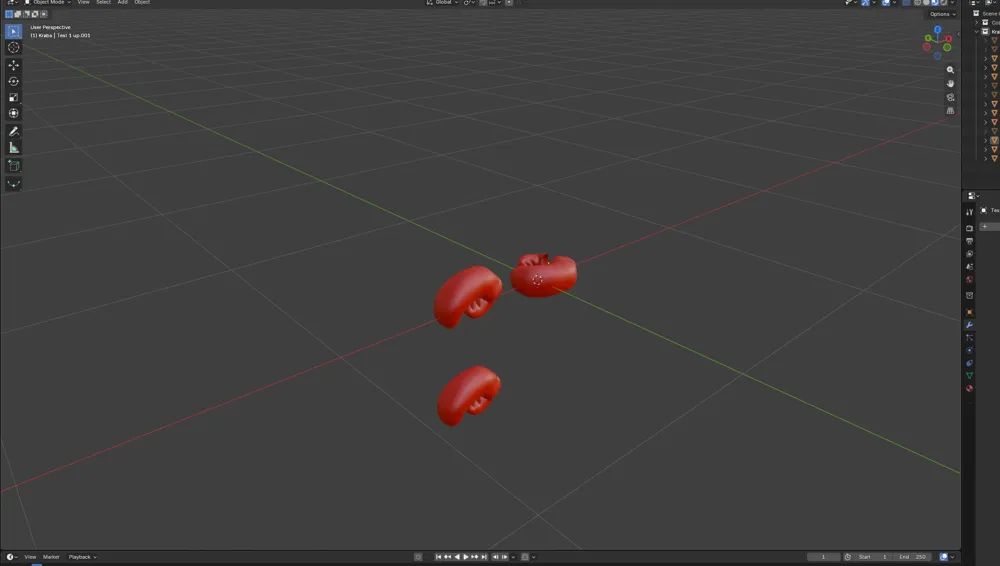
Task: Click the viewport zoom magnifier icon
Action: point(950,70)
